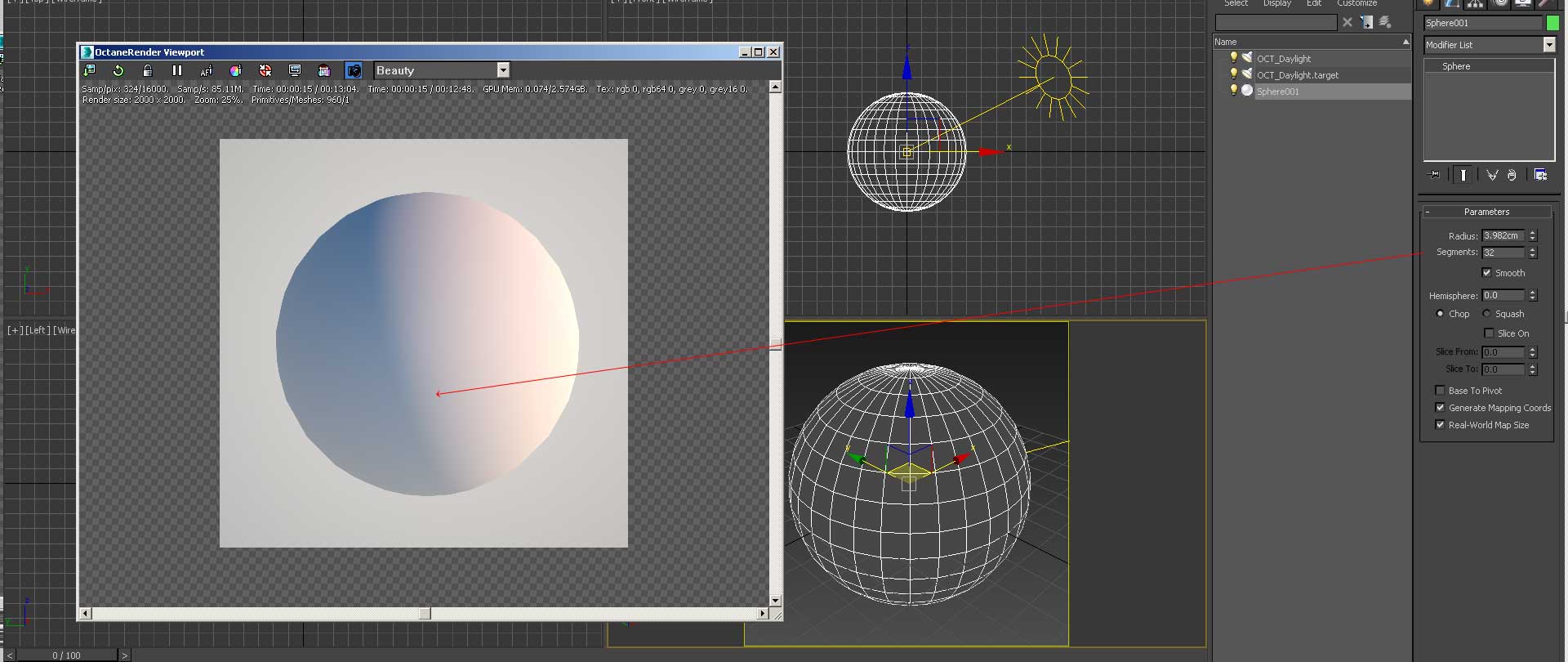Enable the Slice On checkbox

point(1489,333)
